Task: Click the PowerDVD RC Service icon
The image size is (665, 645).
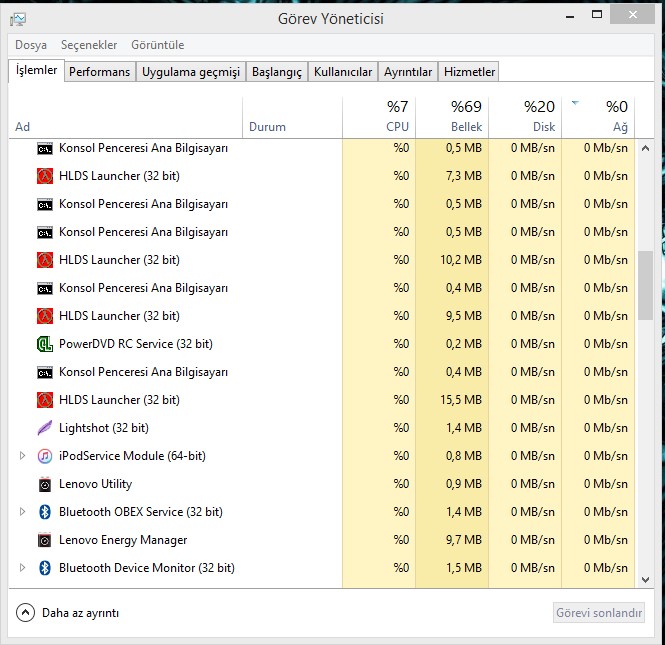Action: [x=44, y=344]
